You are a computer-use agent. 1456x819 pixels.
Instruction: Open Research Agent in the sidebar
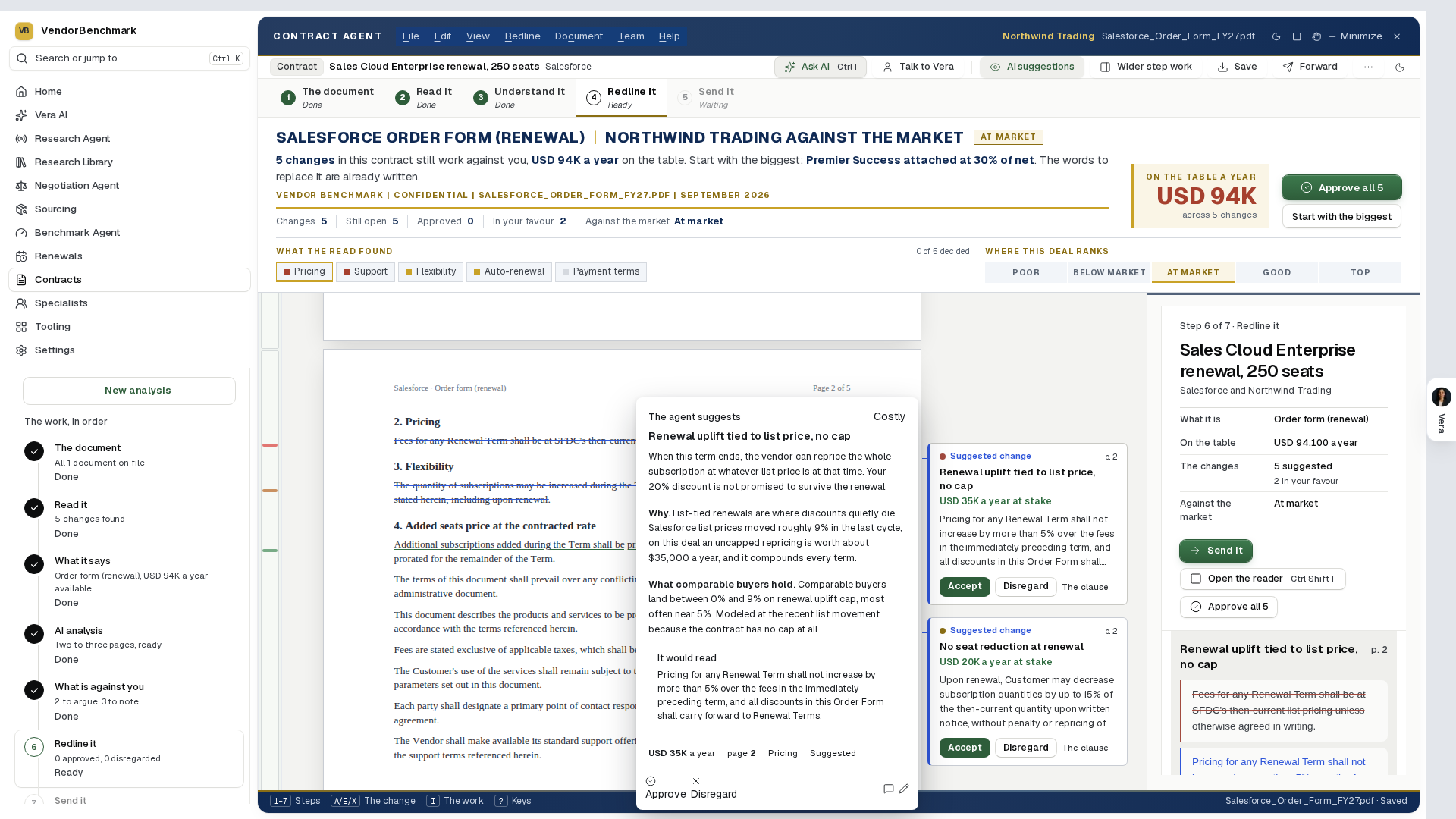(129, 139)
